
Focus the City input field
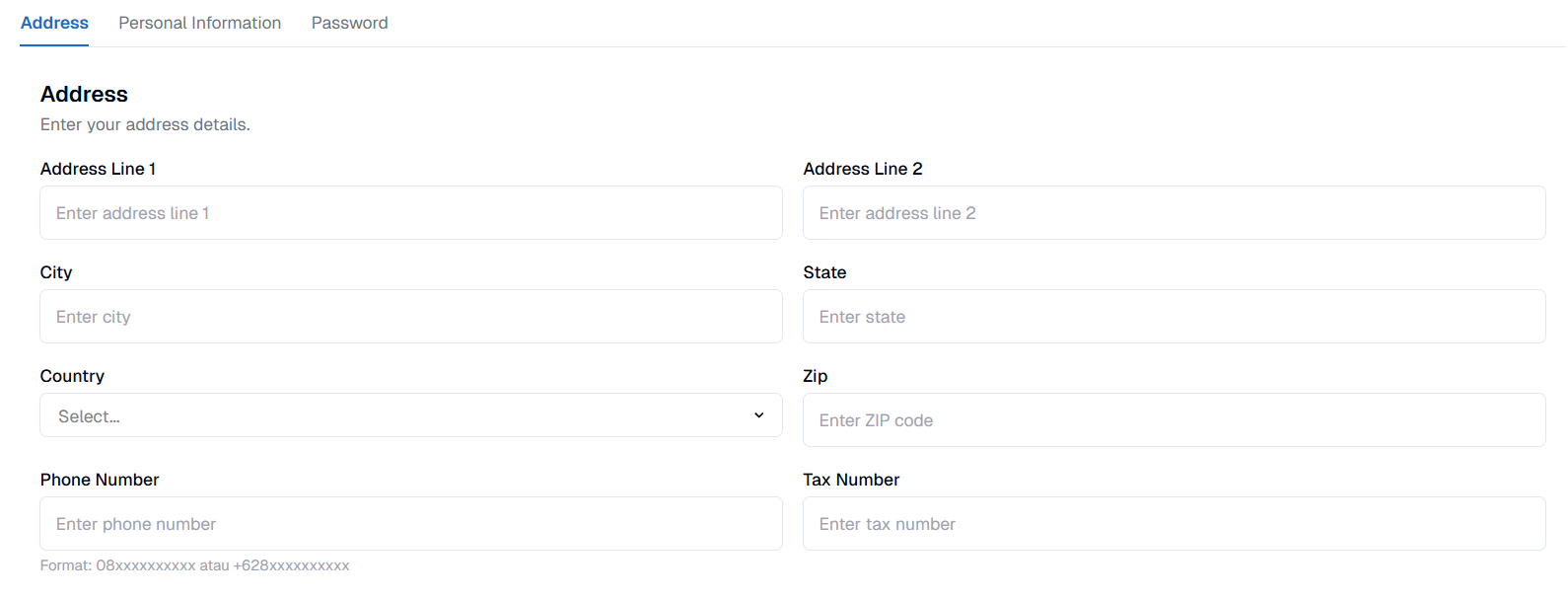(x=410, y=316)
